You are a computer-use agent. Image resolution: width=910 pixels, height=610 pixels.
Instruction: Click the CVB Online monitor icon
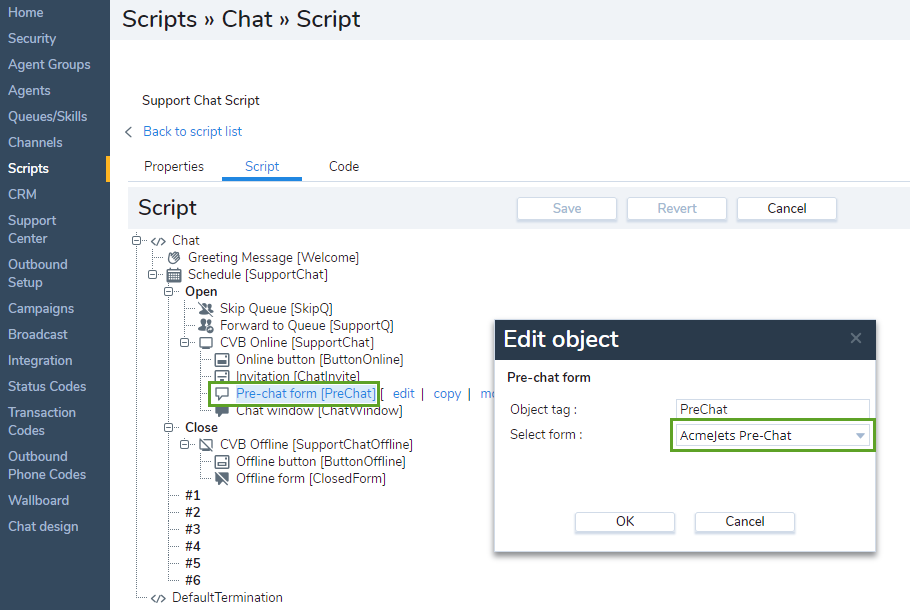point(206,342)
